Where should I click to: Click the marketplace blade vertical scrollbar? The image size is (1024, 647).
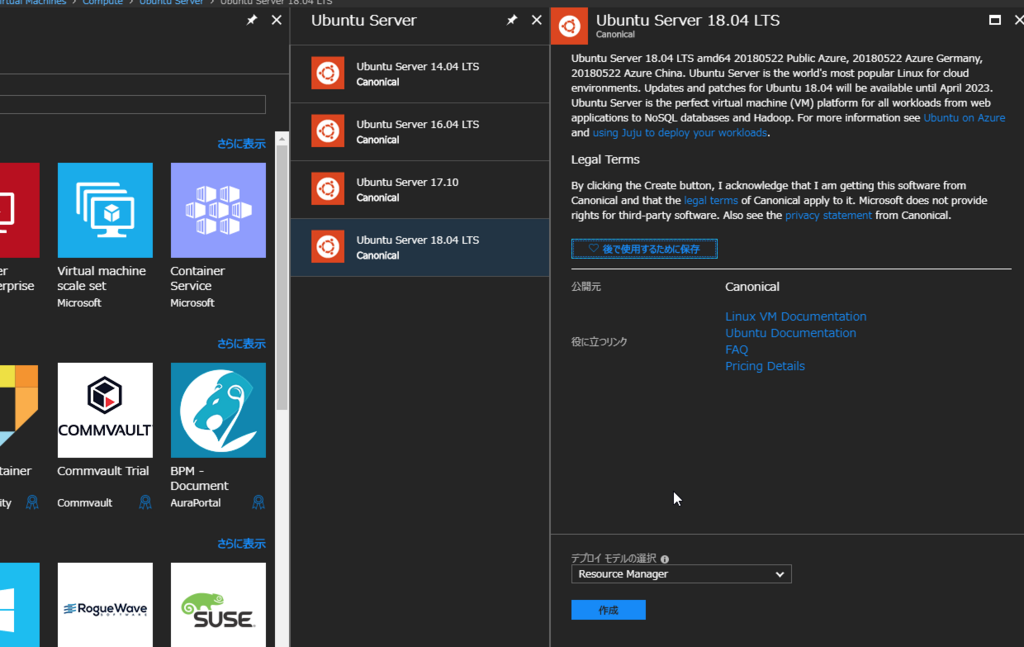click(281, 277)
